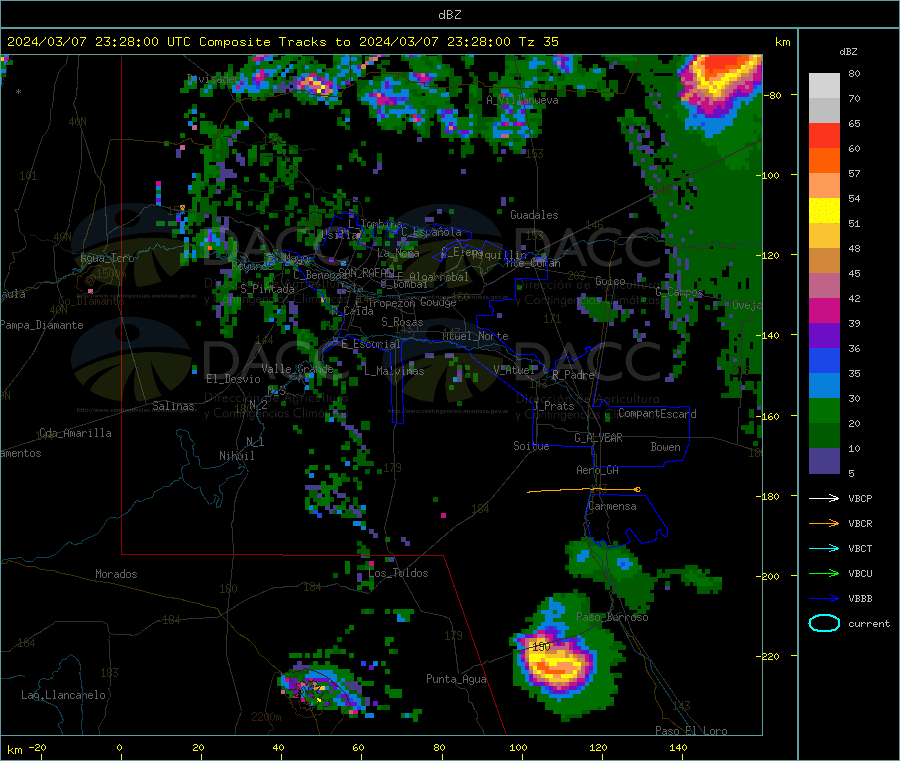This screenshot has width=900, height=761.
Task: Click the 'current' legend label
Action: pyautogui.click(x=868, y=623)
